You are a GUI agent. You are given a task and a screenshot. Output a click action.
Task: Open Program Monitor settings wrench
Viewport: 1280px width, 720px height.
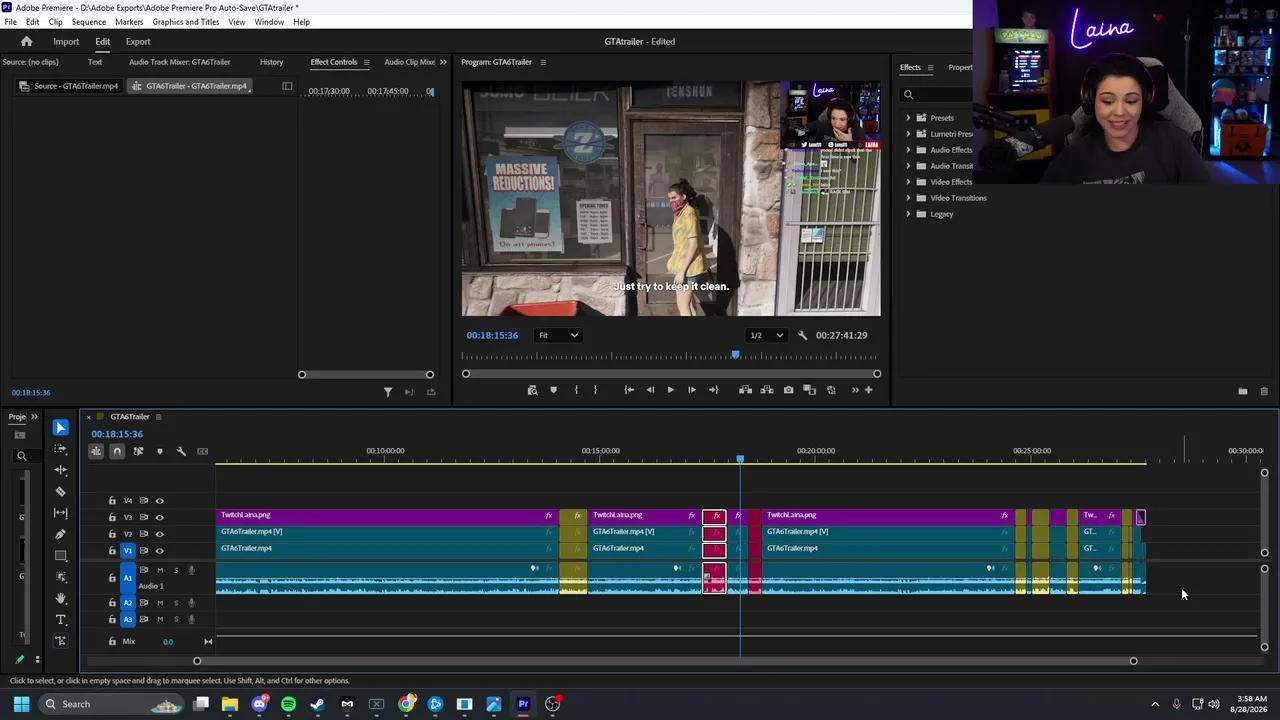pyautogui.click(x=802, y=335)
